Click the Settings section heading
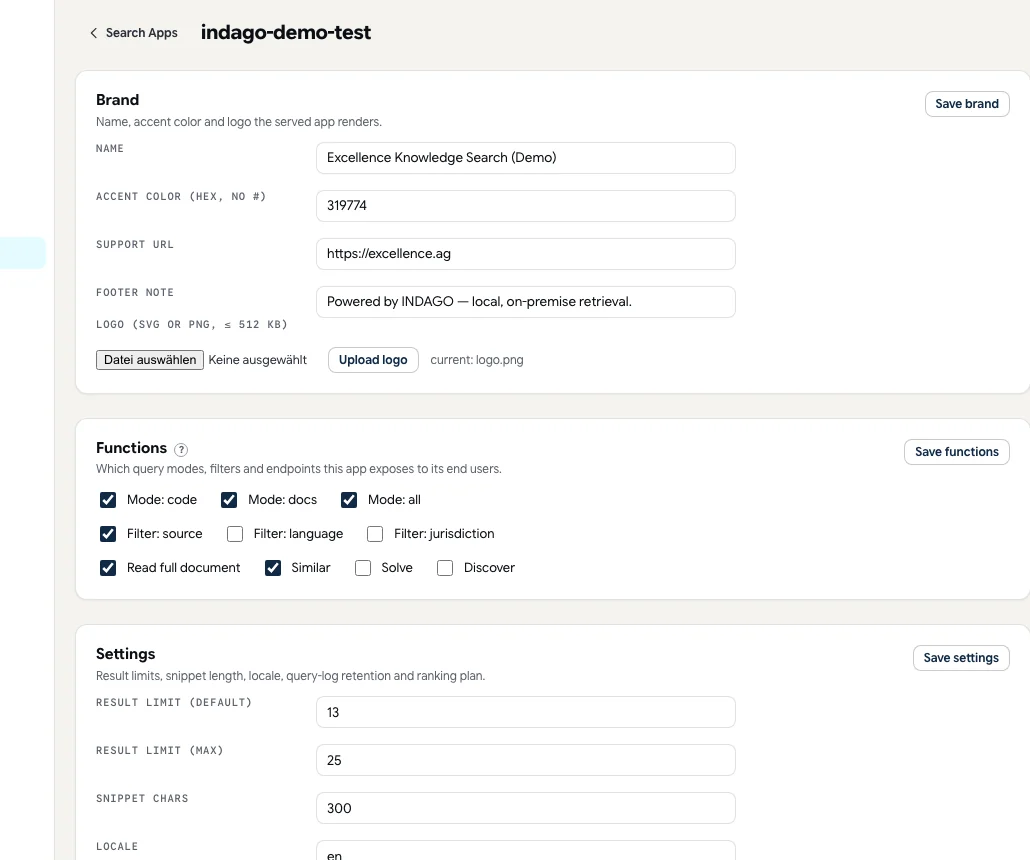The image size is (1030, 860). pyautogui.click(x=125, y=654)
